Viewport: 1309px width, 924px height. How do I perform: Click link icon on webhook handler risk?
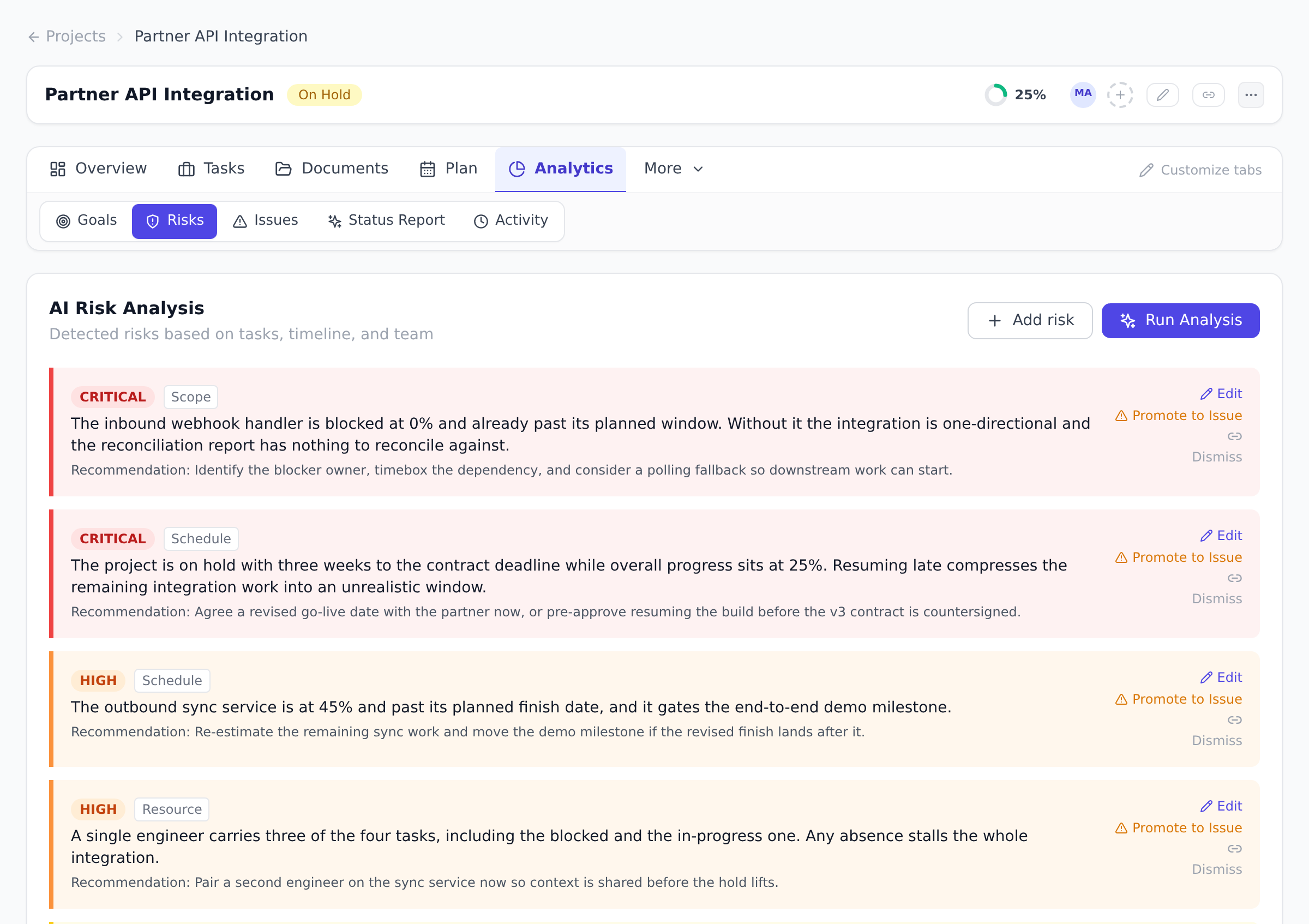coord(1234,436)
